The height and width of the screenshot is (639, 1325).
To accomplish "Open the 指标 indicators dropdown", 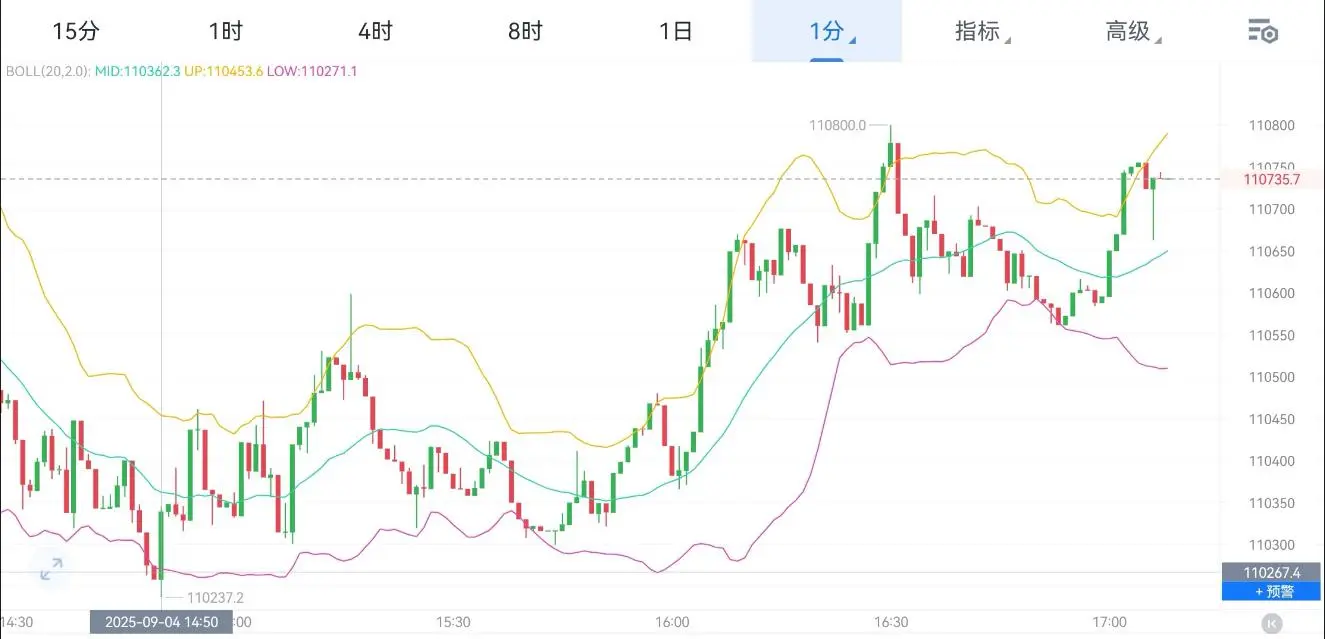I will [x=982, y=31].
